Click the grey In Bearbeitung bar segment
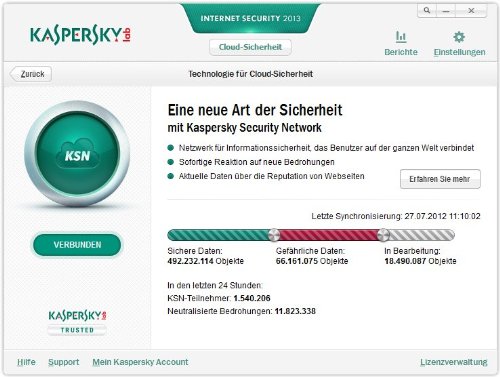 pyautogui.click(x=422, y=235)
